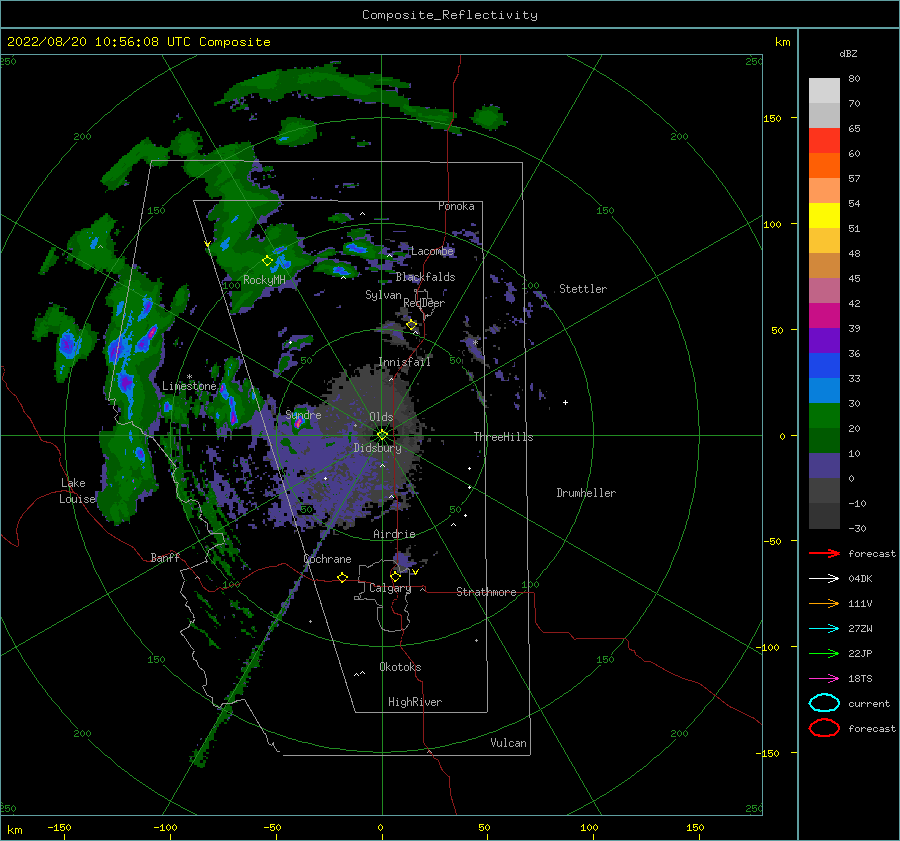
Task: Pick the bright green 30–20 dBZ swatch
Action: click(x=824, y=416)
